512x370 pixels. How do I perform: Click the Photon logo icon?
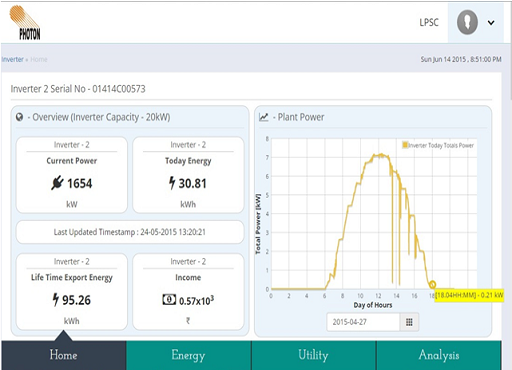pyautogui.click(x=25, y=23)
